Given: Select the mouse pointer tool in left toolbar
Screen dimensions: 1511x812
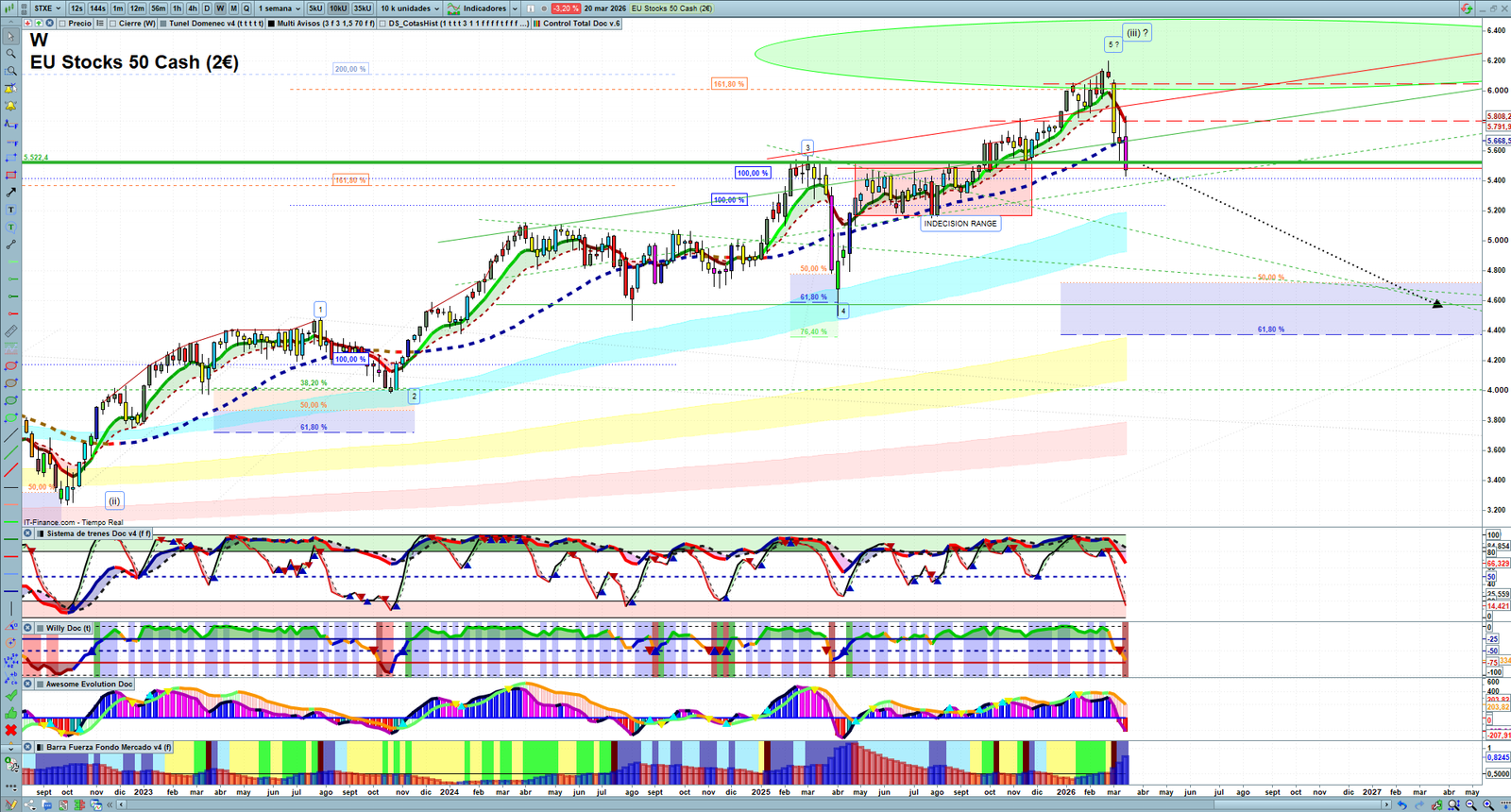Looking at the screenshot, I should pos(11,37).
